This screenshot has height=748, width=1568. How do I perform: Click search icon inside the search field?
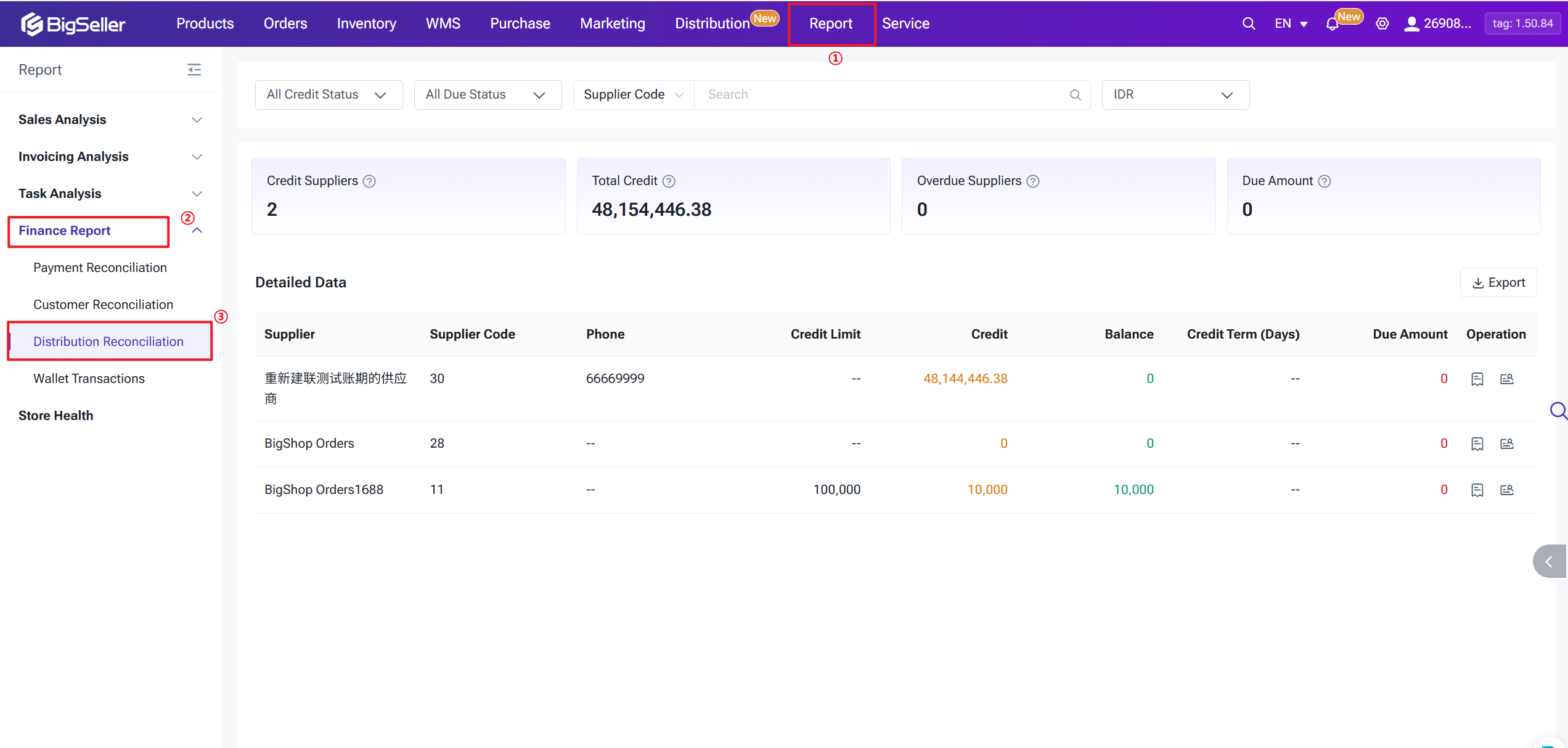point(1076,95)
